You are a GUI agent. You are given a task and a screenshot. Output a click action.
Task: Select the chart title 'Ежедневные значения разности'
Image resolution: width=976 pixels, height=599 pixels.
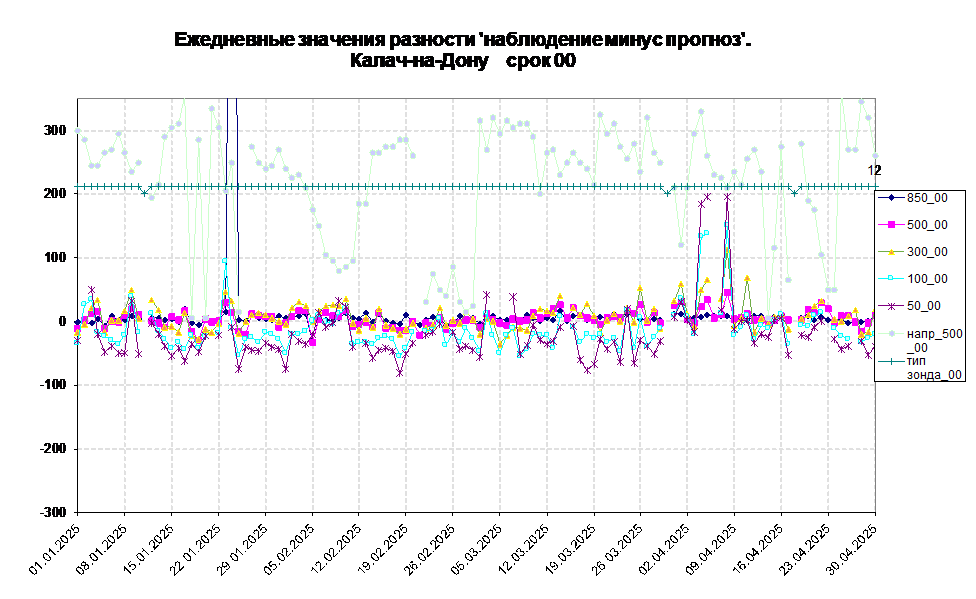[324, 40]
